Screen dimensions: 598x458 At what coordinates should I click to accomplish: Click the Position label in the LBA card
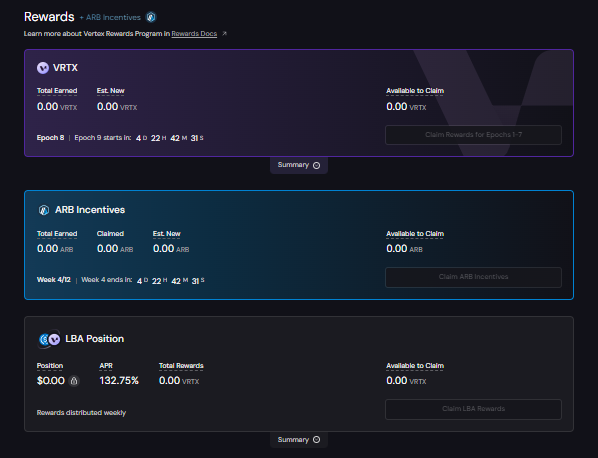coord(50,366)
